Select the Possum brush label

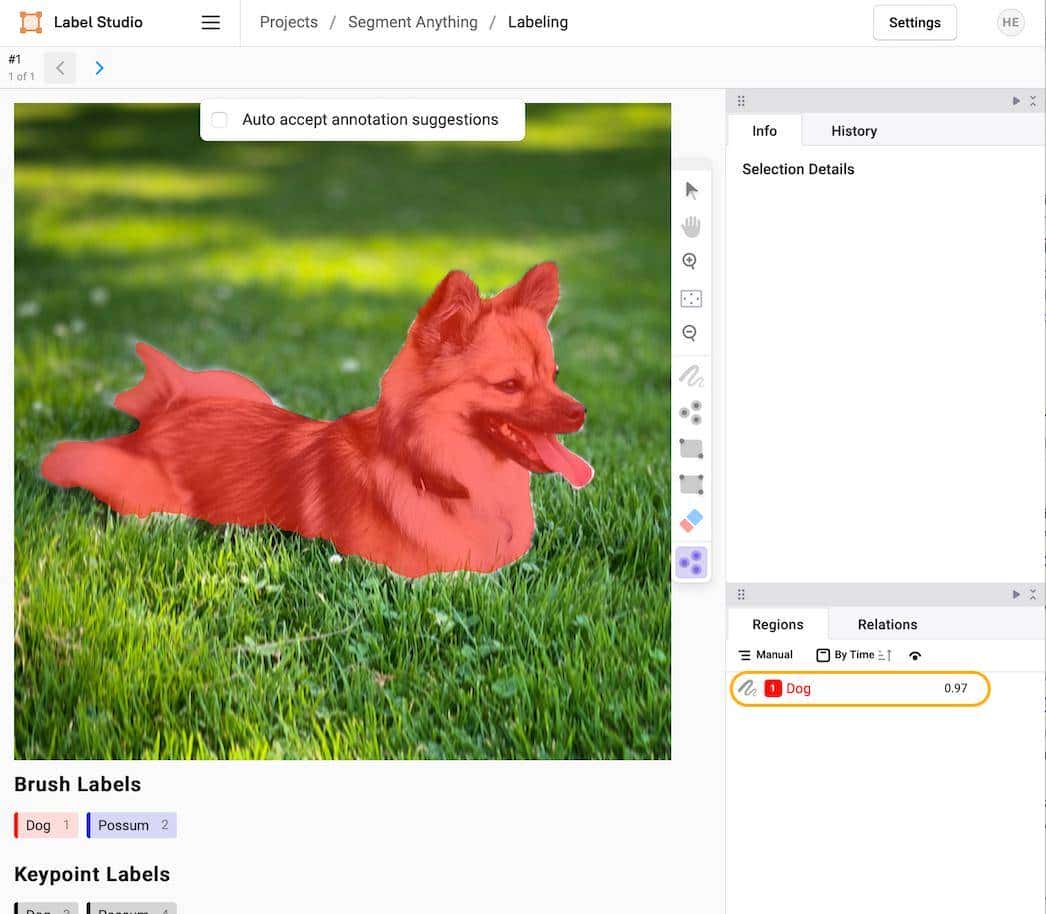[x=132, y=825]
